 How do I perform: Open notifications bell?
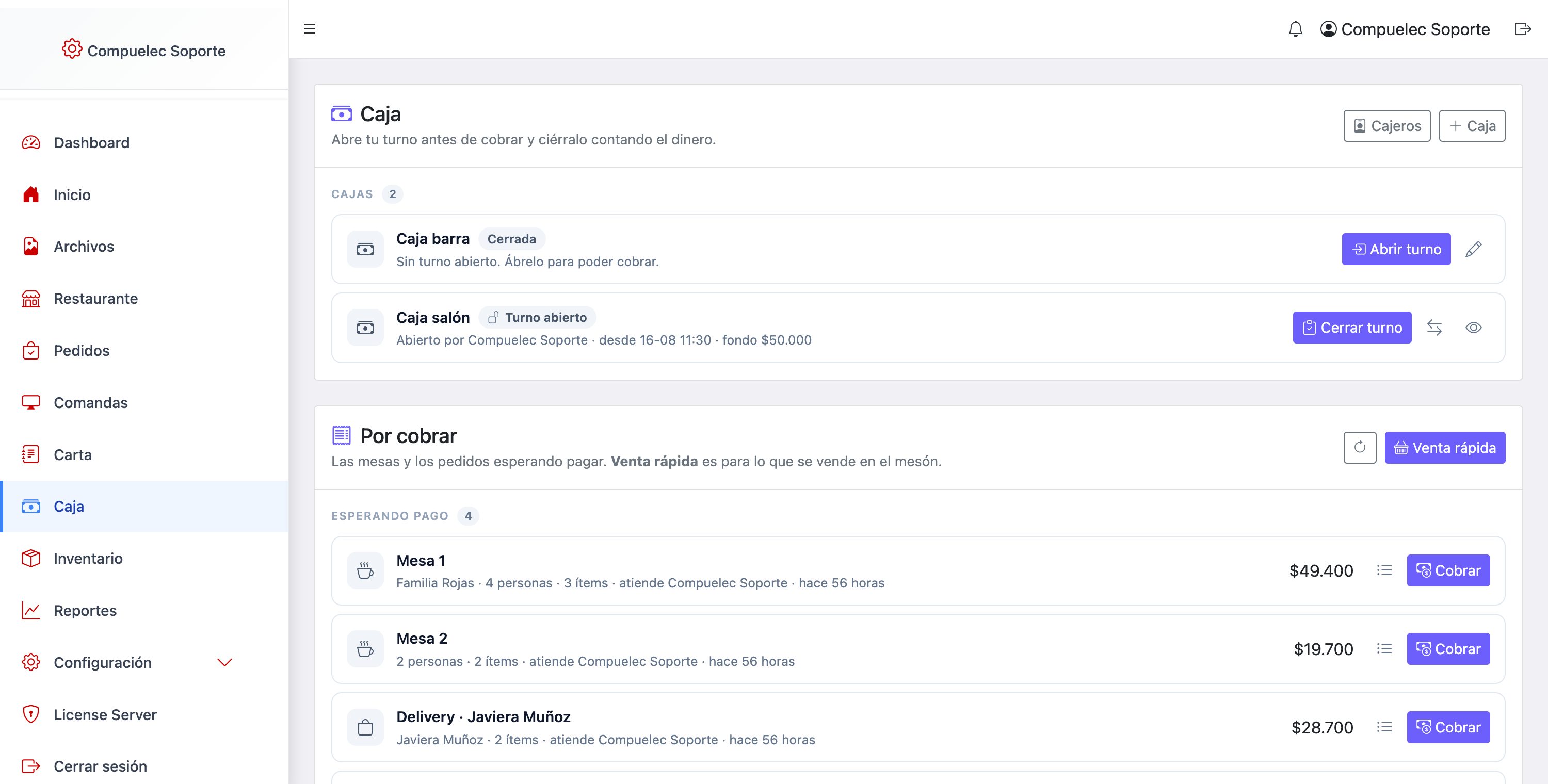pos(1296,29)
